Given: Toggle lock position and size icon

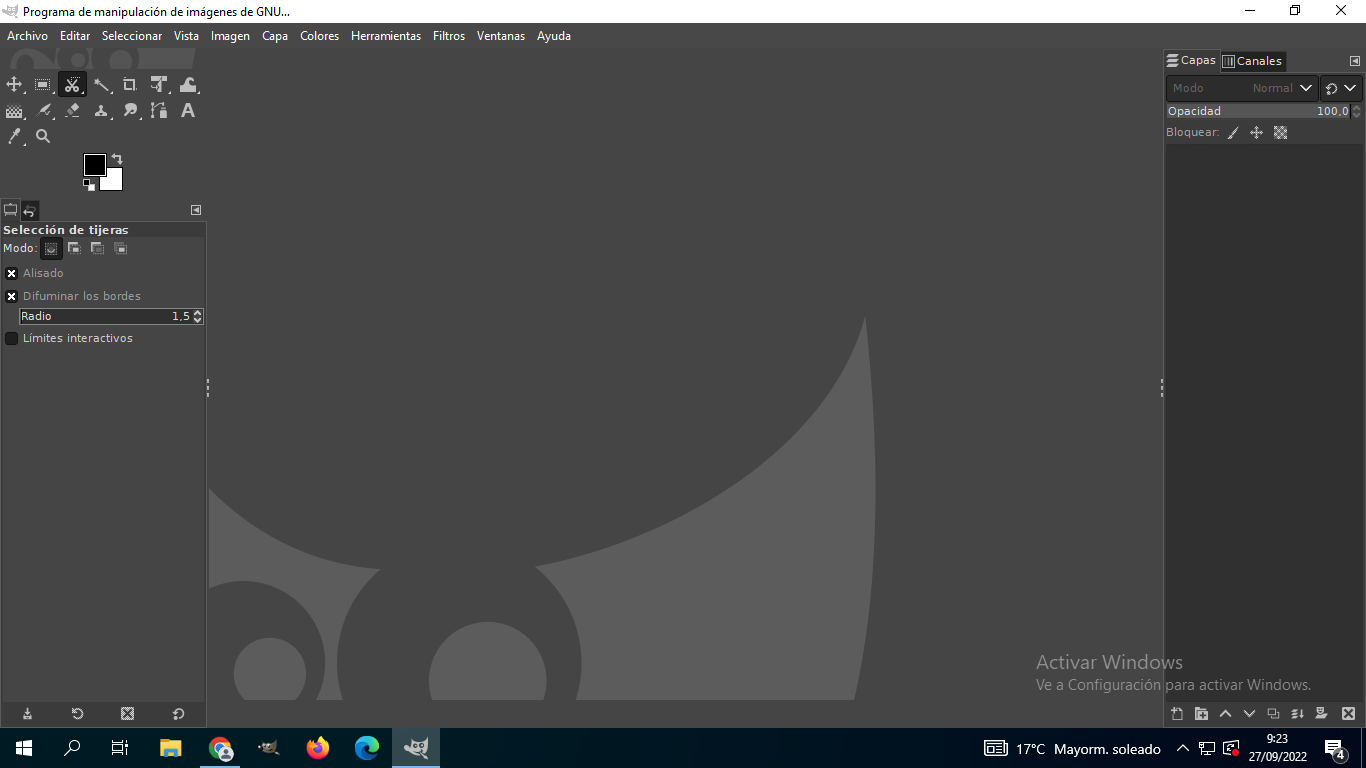Looking at the screenshot, I should [1257, 132].
